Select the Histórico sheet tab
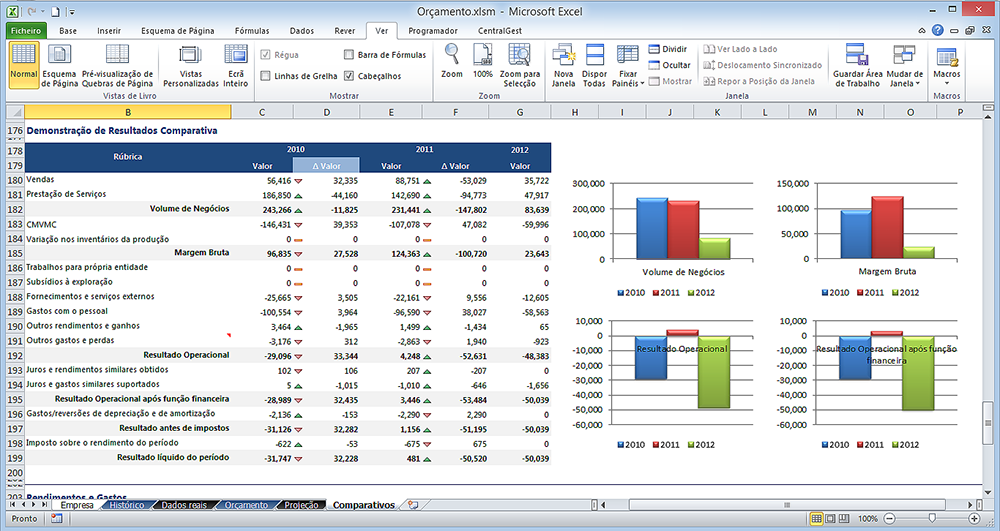Image resolution: width=1000 pixels, height=531 pixels. click(126, 505)
